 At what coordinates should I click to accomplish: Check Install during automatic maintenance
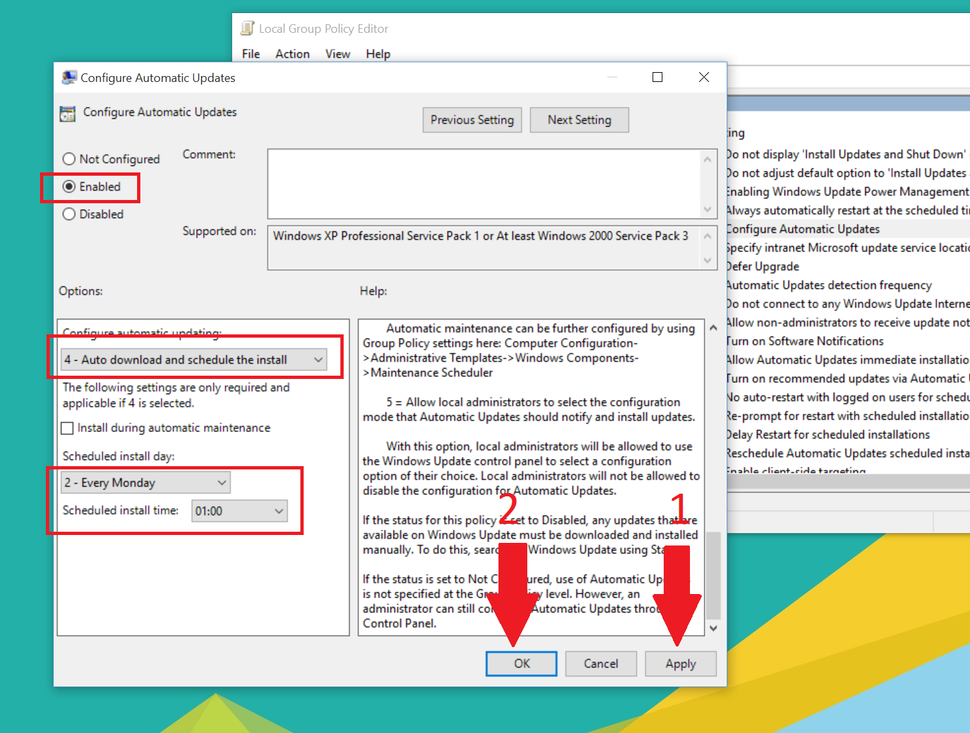tap(67, 428)
